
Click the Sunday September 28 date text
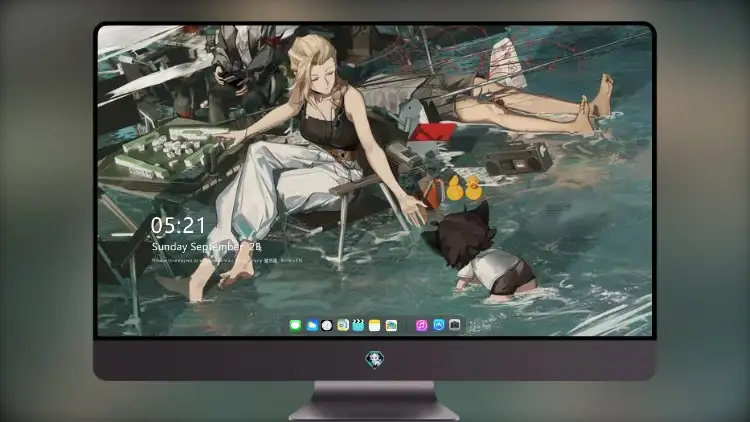click(x=206, y=247)
